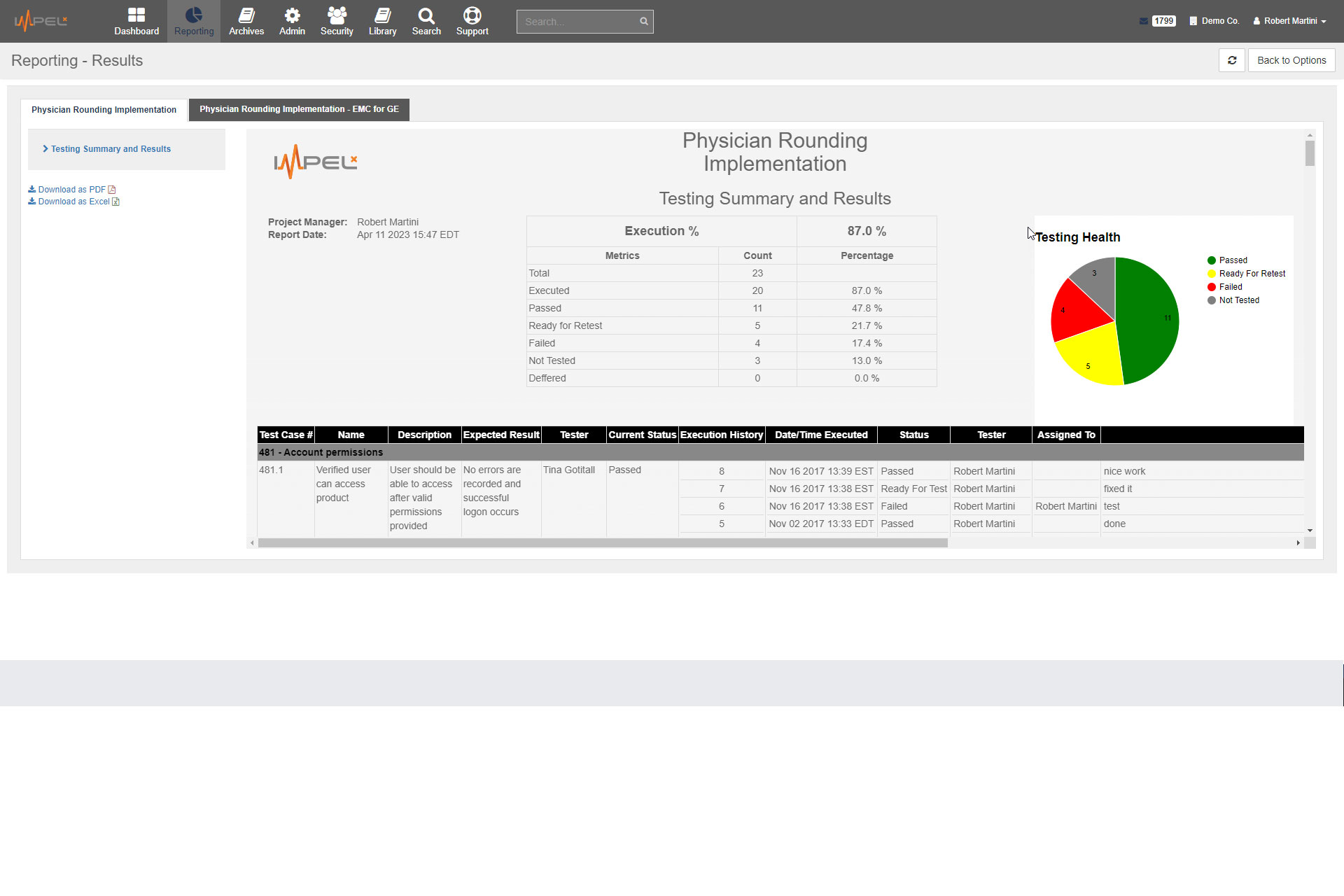Open Robert Martini user dropdown

(x=1289, y=21)
